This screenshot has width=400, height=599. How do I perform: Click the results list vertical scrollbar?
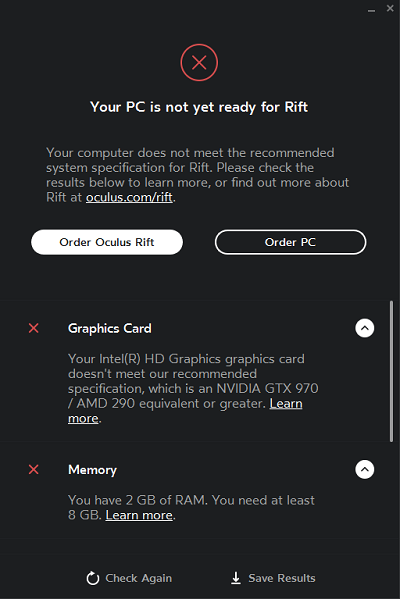pos(391,371)
